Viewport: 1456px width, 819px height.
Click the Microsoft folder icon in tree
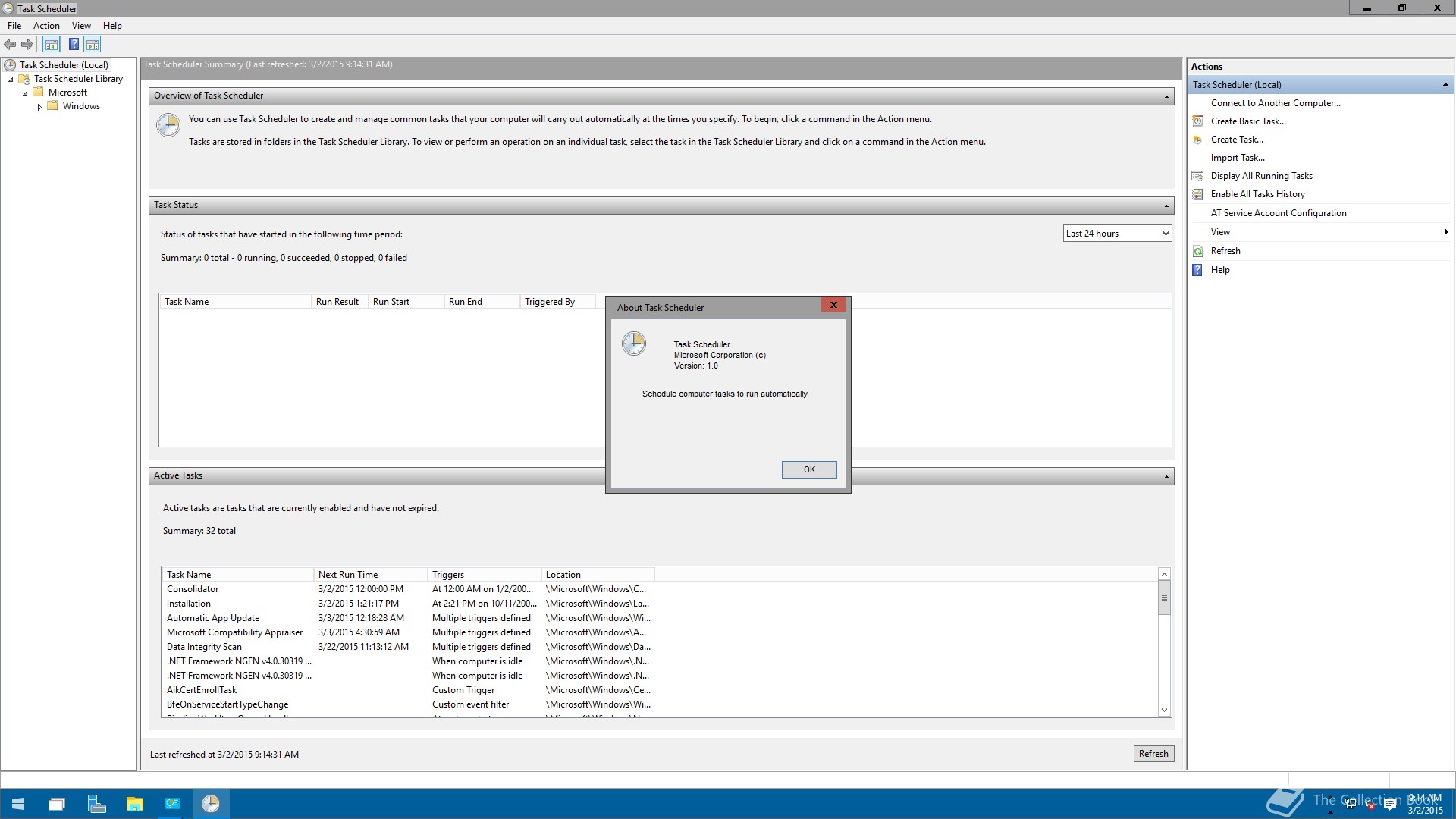(x=38, y=93)
